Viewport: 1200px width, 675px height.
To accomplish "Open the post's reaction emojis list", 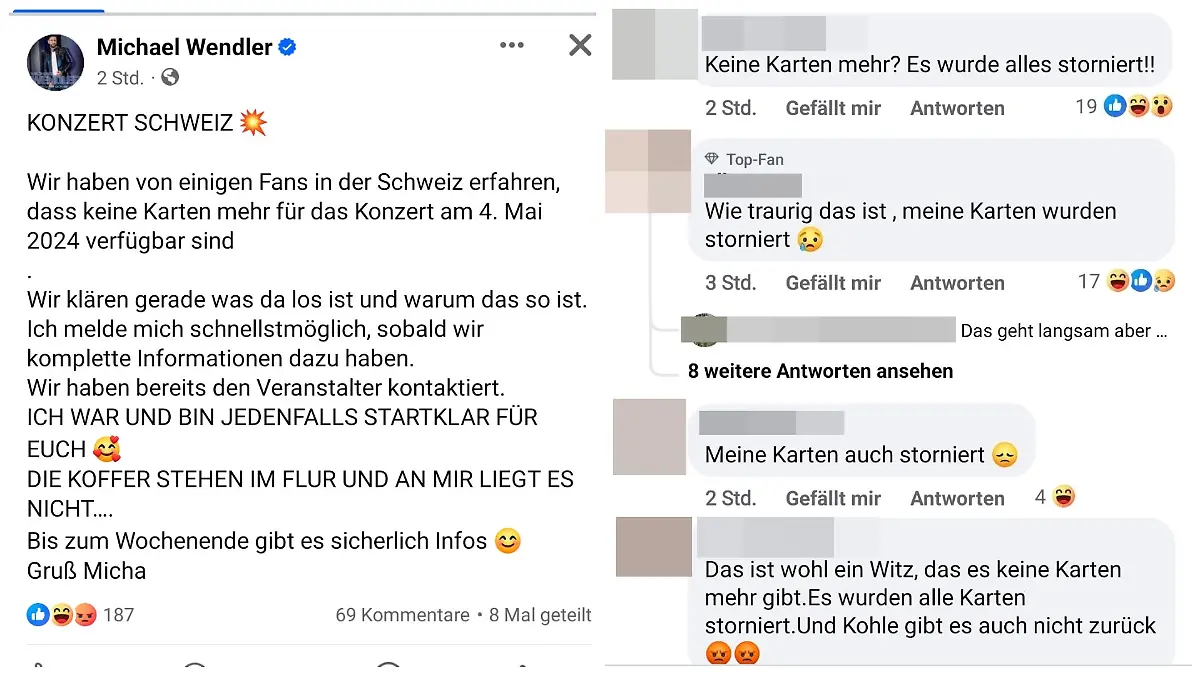I will (x=61, y=615).
